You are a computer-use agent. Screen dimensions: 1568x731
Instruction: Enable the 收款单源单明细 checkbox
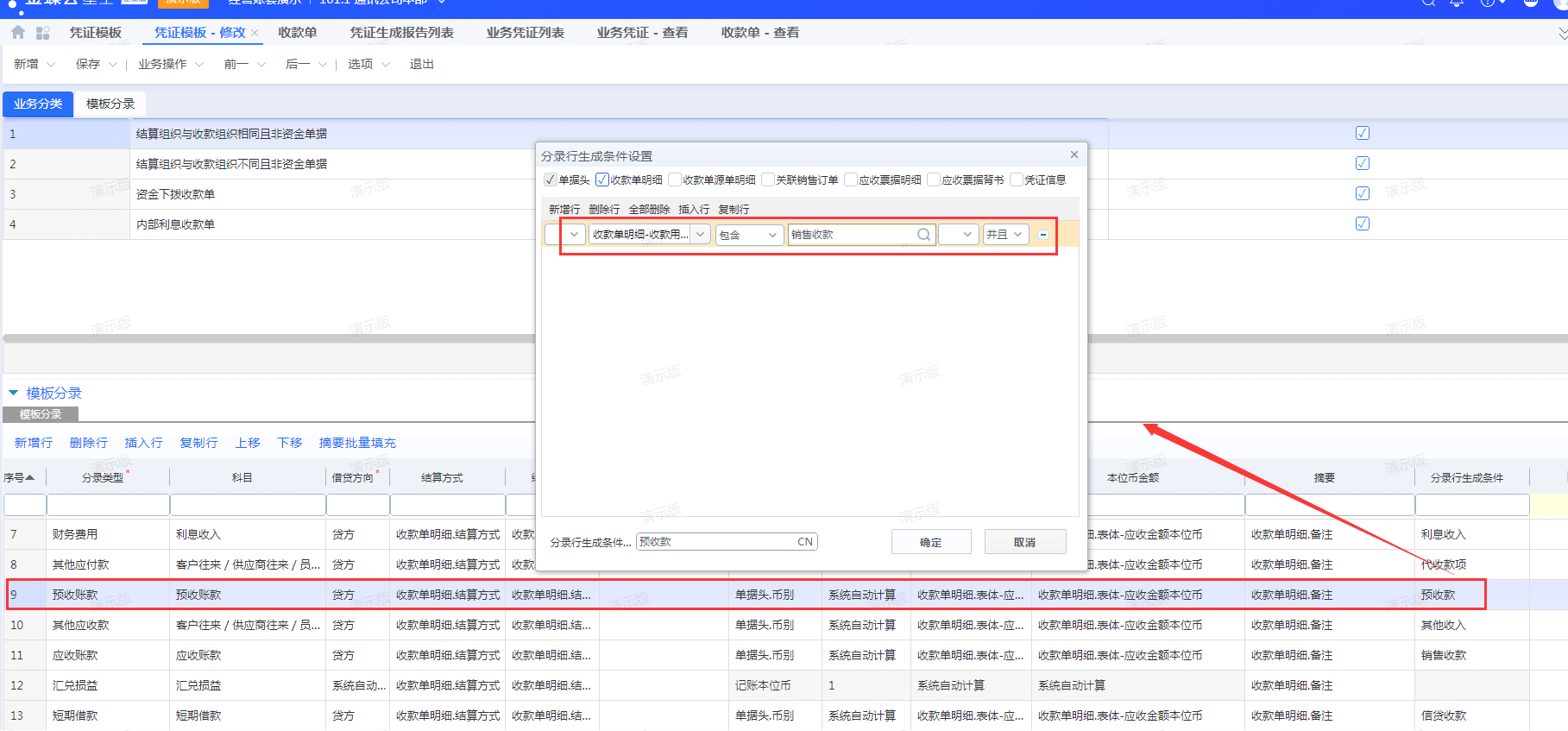[x=675, y=180]
